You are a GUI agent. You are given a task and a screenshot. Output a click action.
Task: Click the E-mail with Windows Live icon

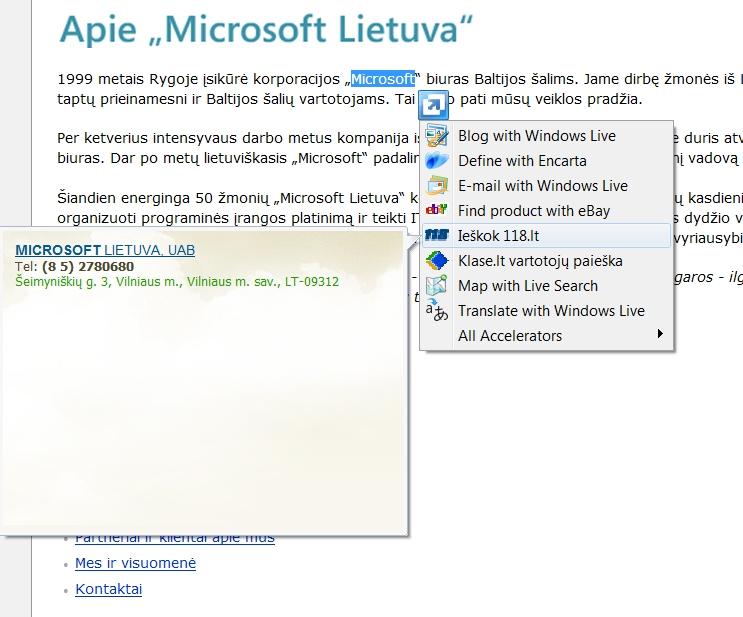[x=436, y=186]
